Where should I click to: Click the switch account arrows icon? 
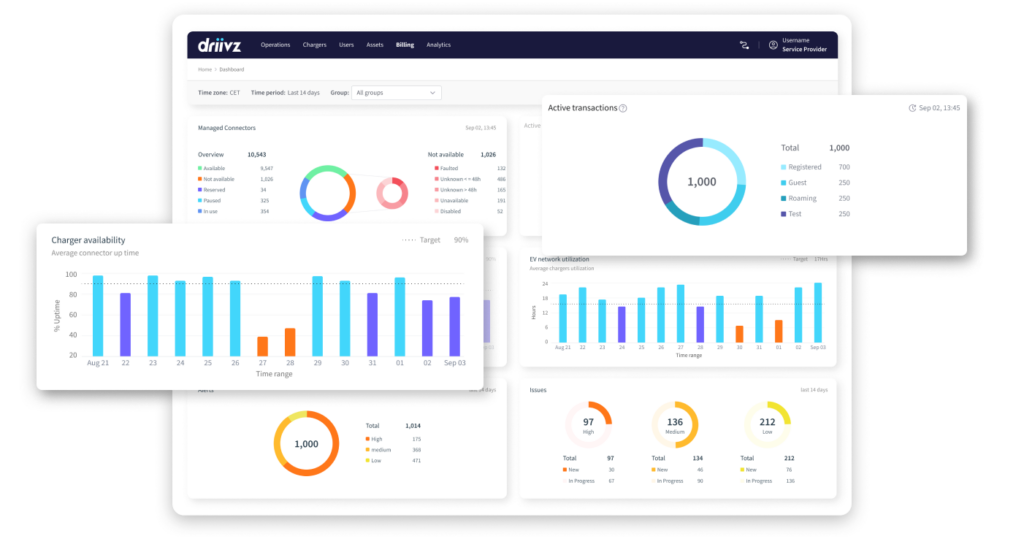tap(744, 45)
